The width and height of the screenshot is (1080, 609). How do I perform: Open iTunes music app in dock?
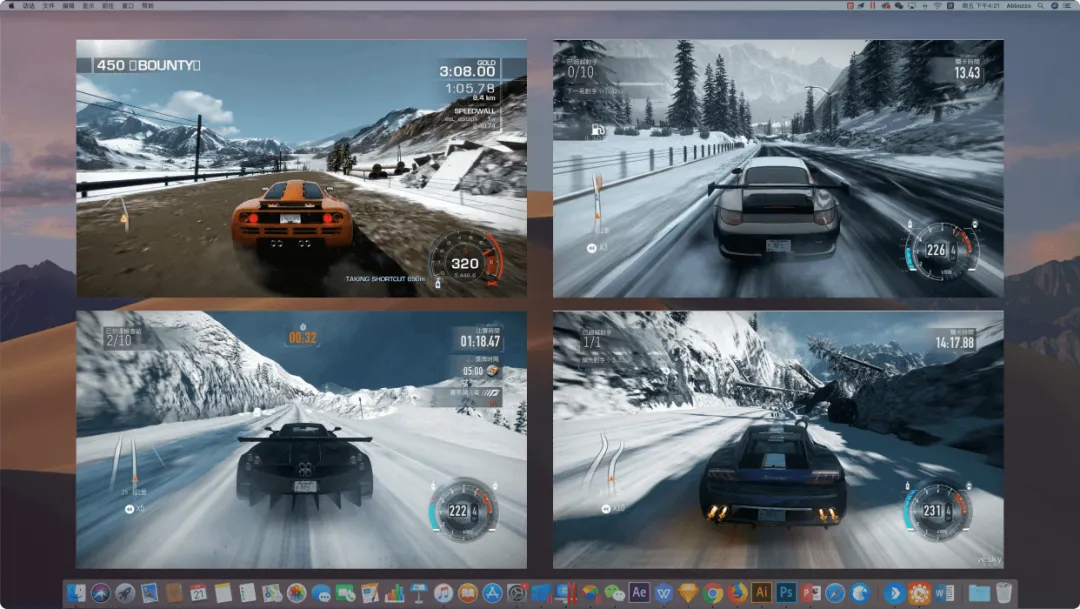444,592
